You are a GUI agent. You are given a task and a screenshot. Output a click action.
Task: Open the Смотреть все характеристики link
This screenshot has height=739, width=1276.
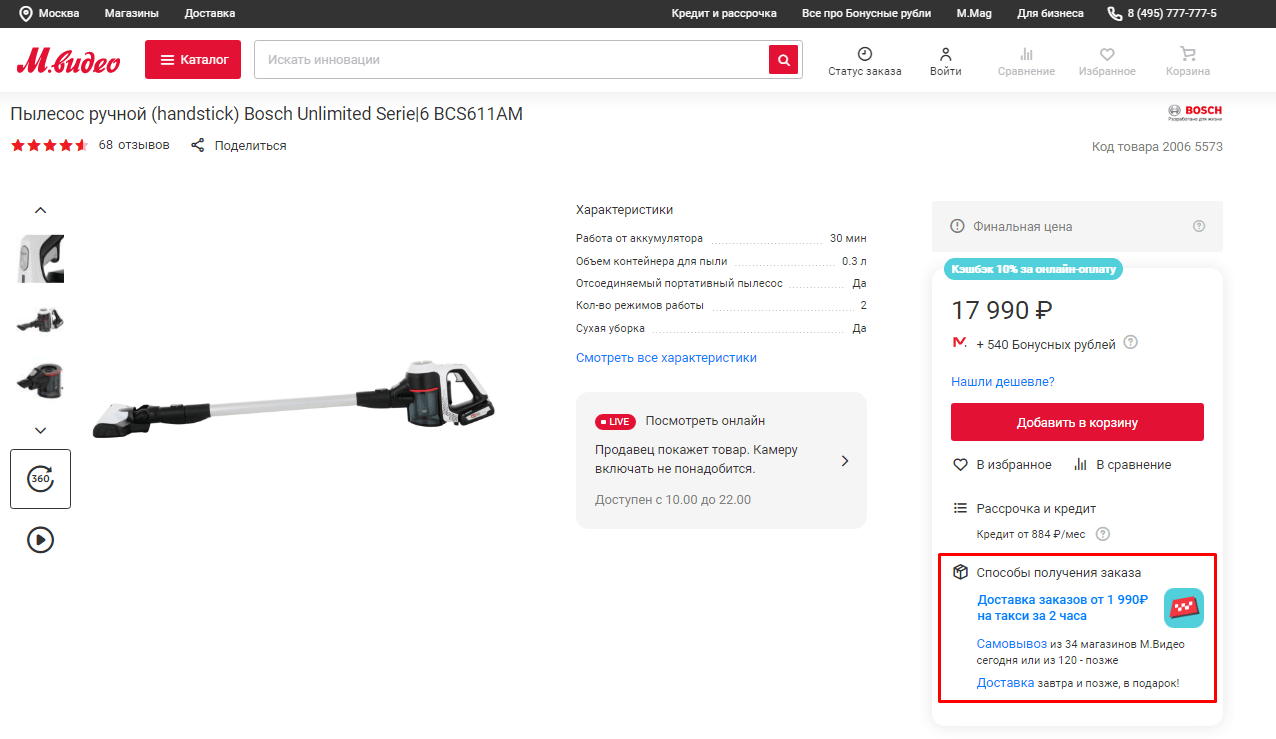click(x=666, y=358)
